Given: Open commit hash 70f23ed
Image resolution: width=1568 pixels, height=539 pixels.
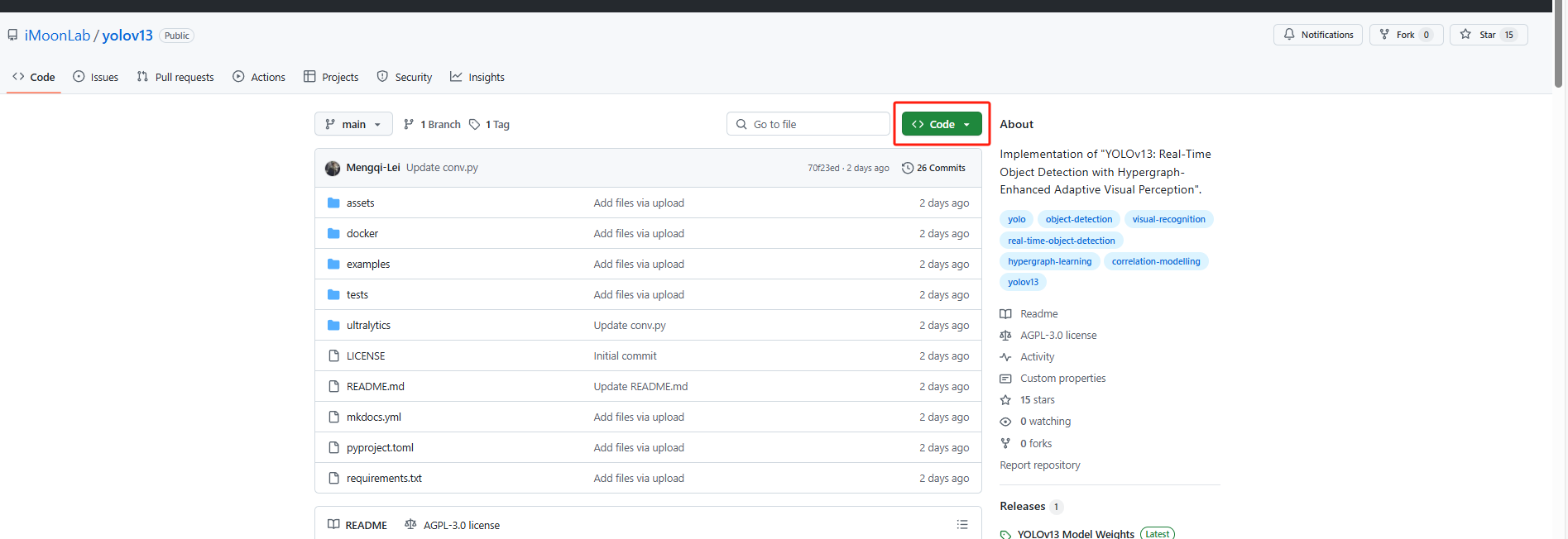Looking at the screenshot, I should [823, 168].
